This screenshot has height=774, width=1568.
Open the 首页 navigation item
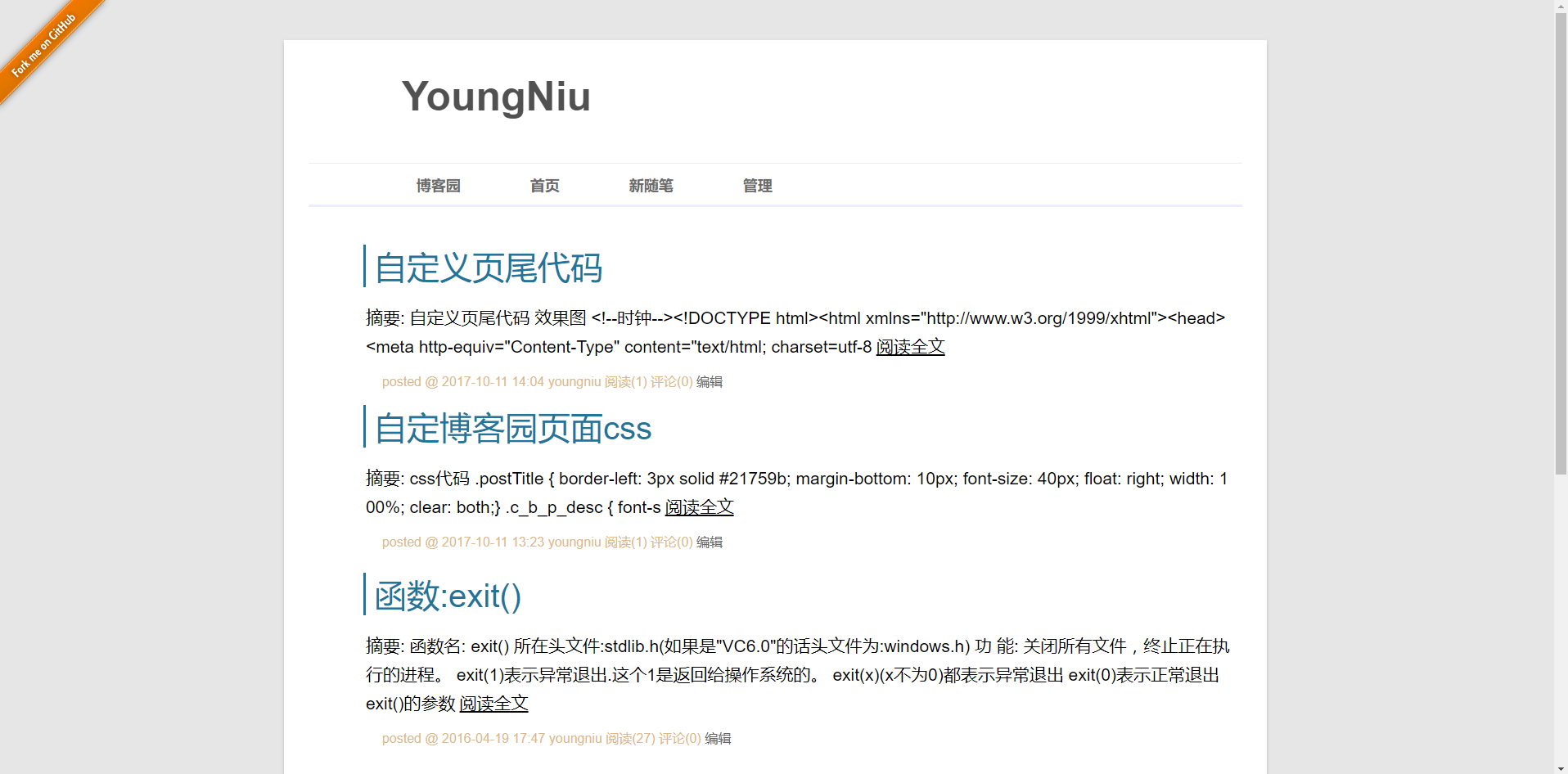tap(545, 186)
